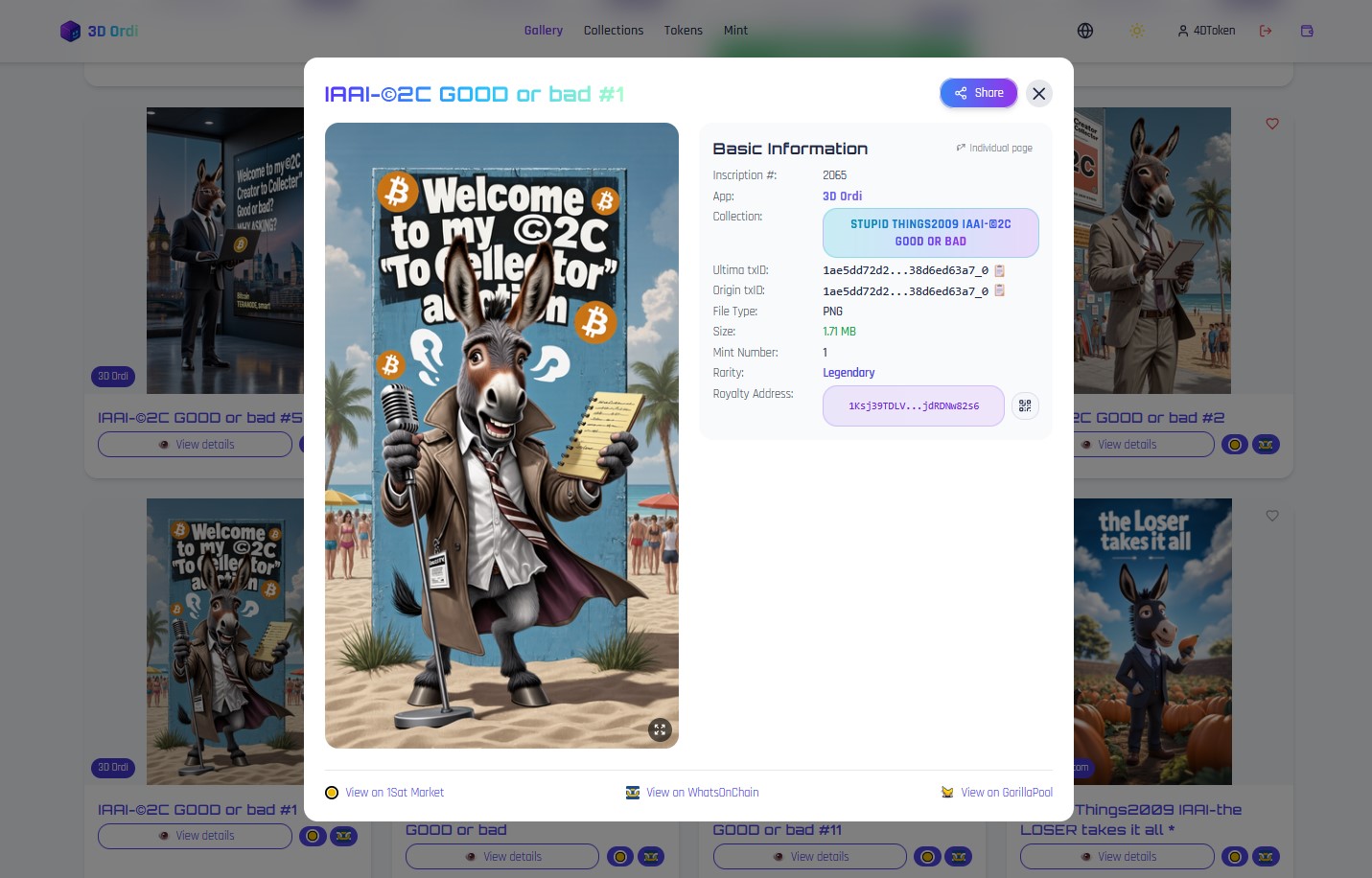Show QR code for Royalty Address
Screen dimensions: 1372x878
[x=1025, y=406]
